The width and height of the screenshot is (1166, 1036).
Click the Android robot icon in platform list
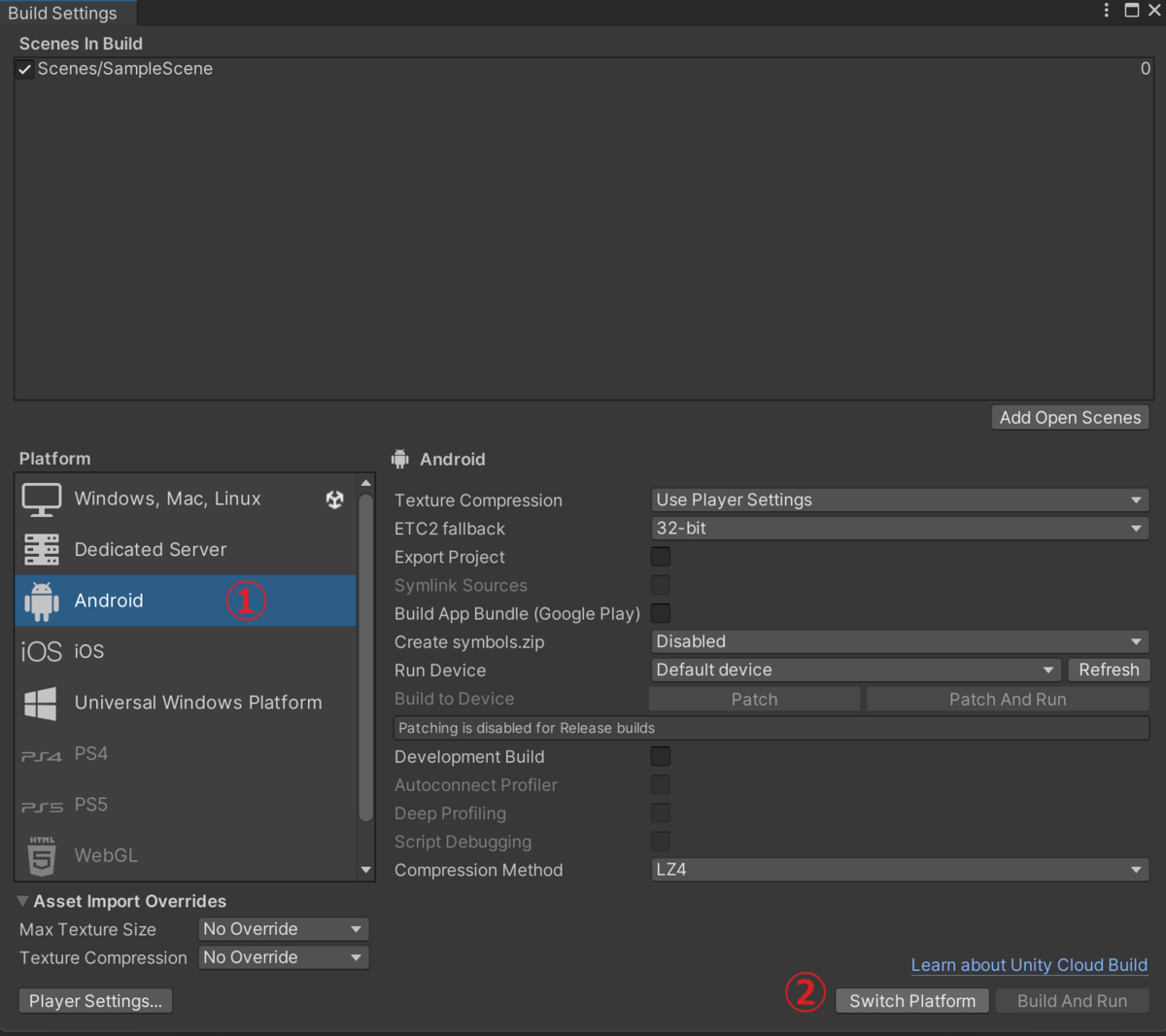(x=42, y=602)
